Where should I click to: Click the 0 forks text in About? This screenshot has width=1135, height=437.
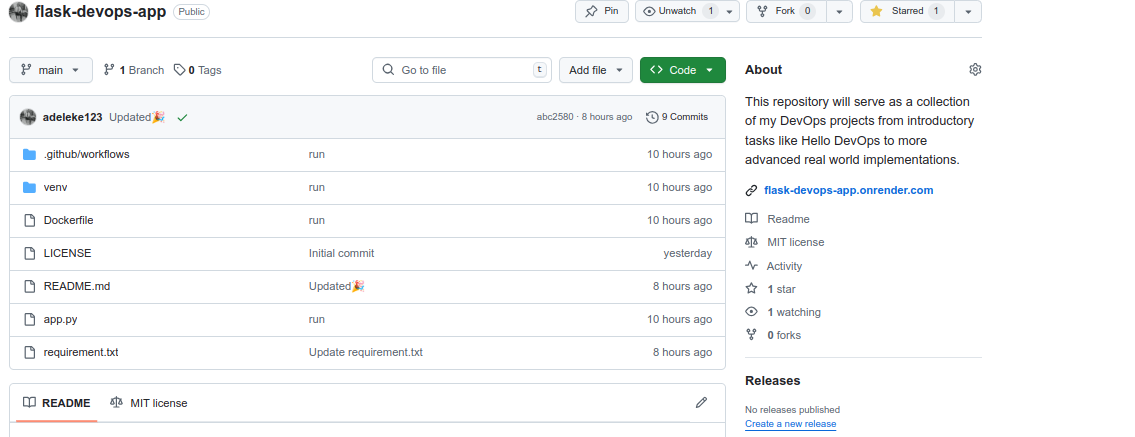click(x=784, y=335)
